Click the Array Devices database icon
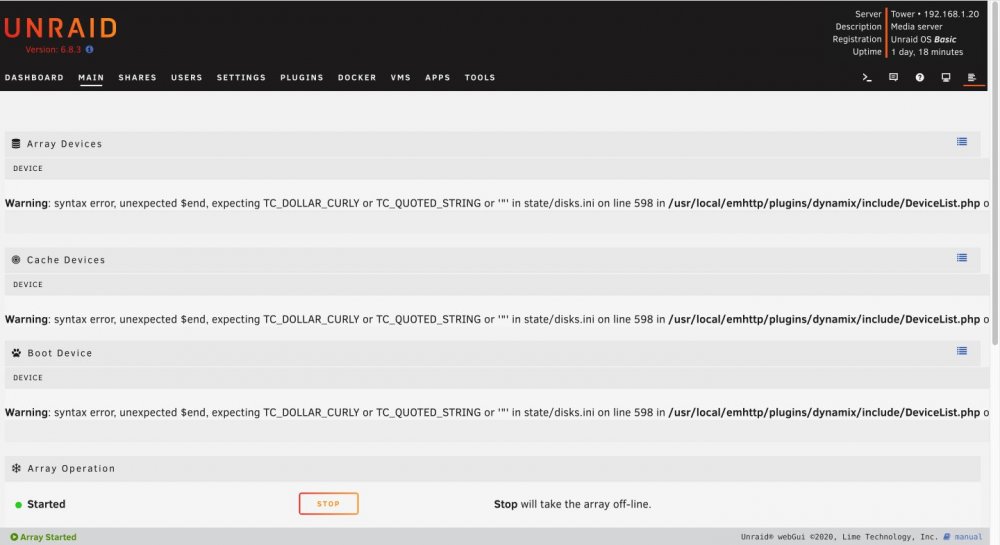The image size is (1000, 545). pyautogui.click(x=16, y=143)
